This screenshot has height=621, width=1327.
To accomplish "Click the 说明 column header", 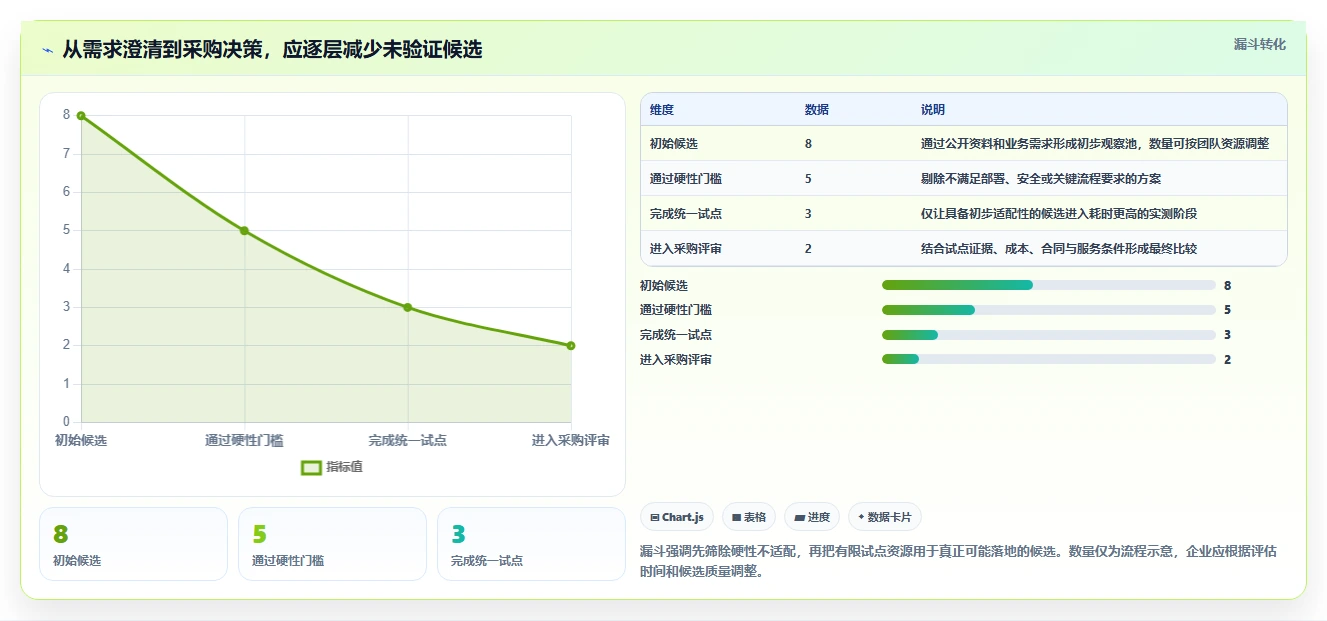I will (x=932, y=110).
